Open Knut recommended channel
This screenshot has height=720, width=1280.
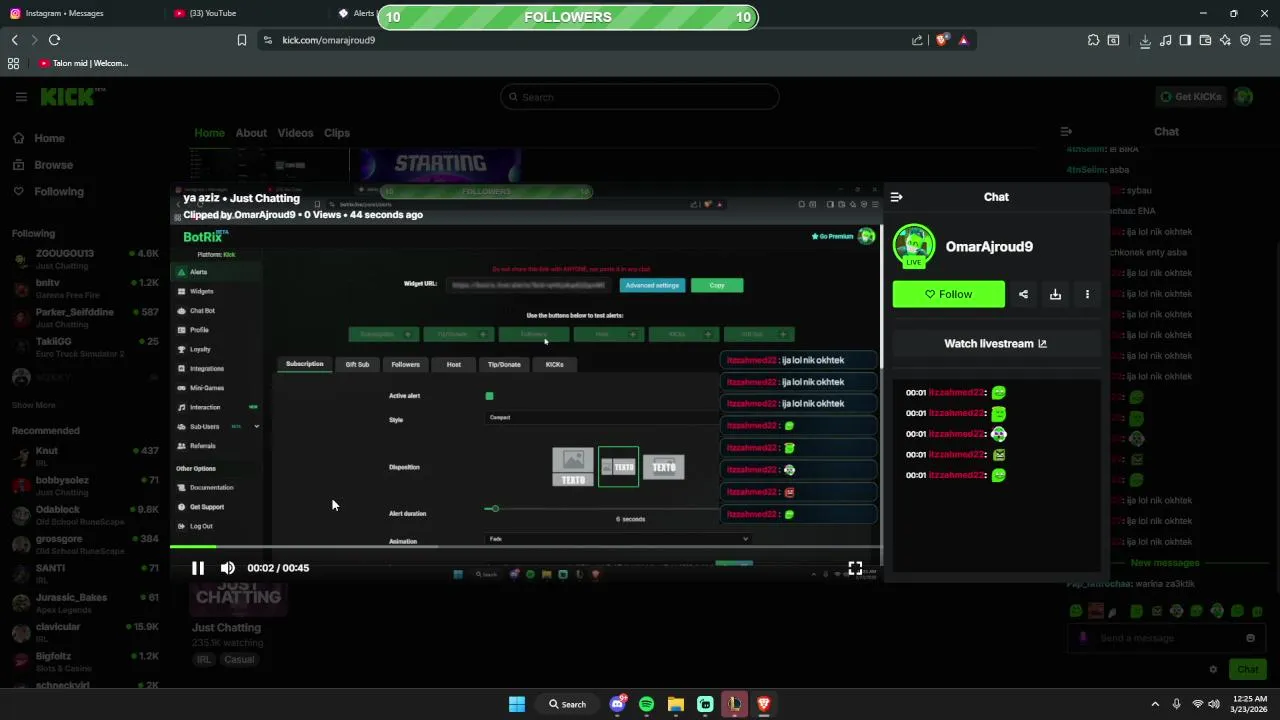85,456
